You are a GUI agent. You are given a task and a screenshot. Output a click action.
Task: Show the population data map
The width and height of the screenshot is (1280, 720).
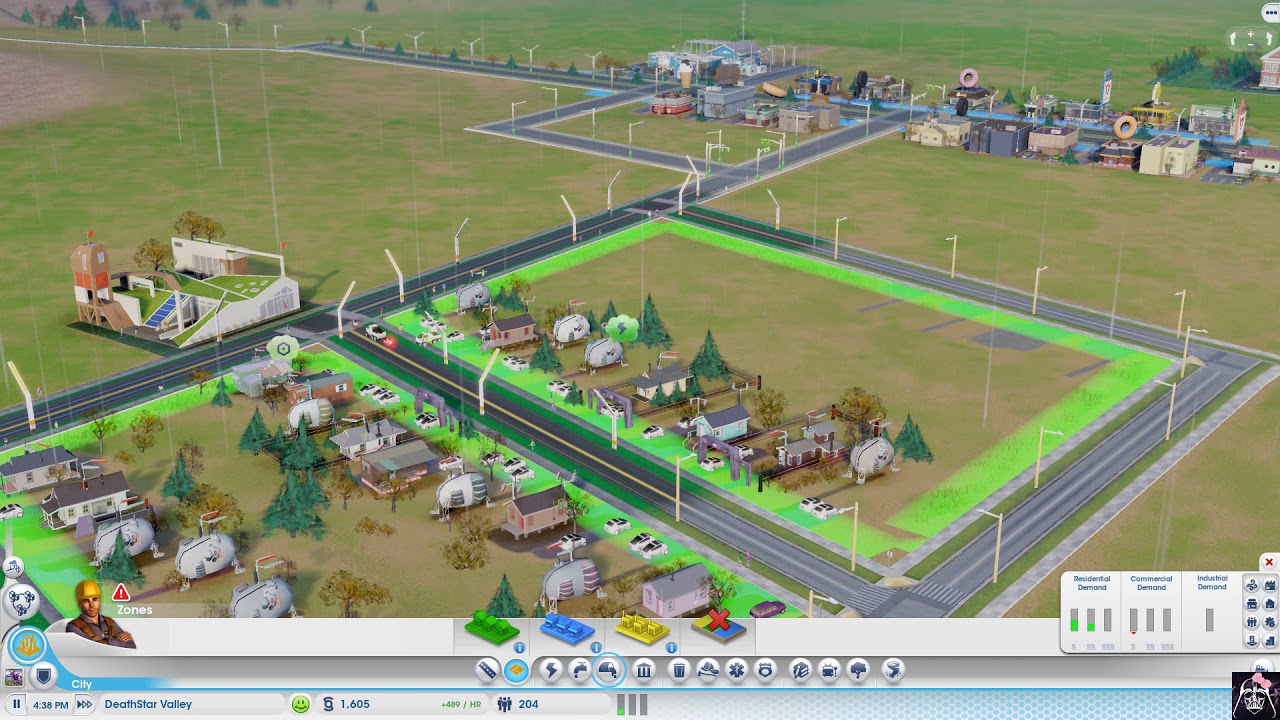pyautogui.click(x=1252, y=622)
